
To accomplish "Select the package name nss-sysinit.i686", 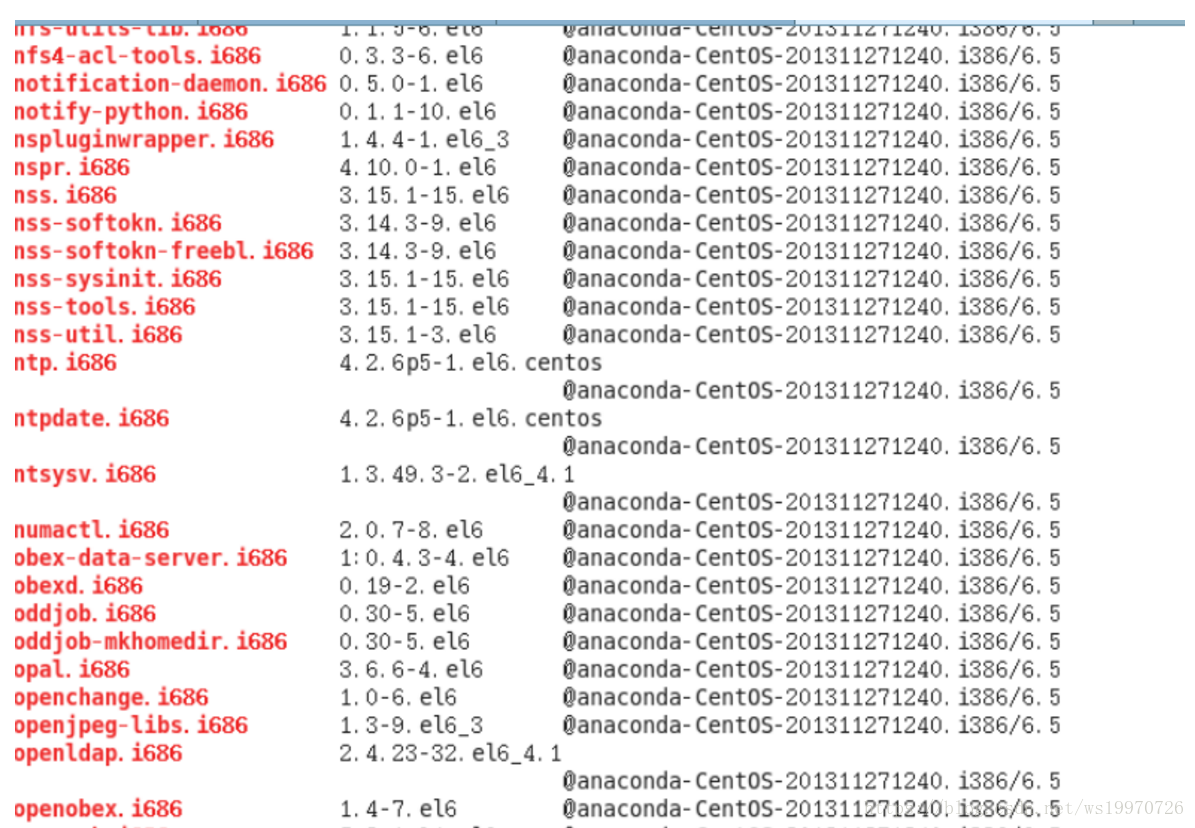I will point(118,279).
